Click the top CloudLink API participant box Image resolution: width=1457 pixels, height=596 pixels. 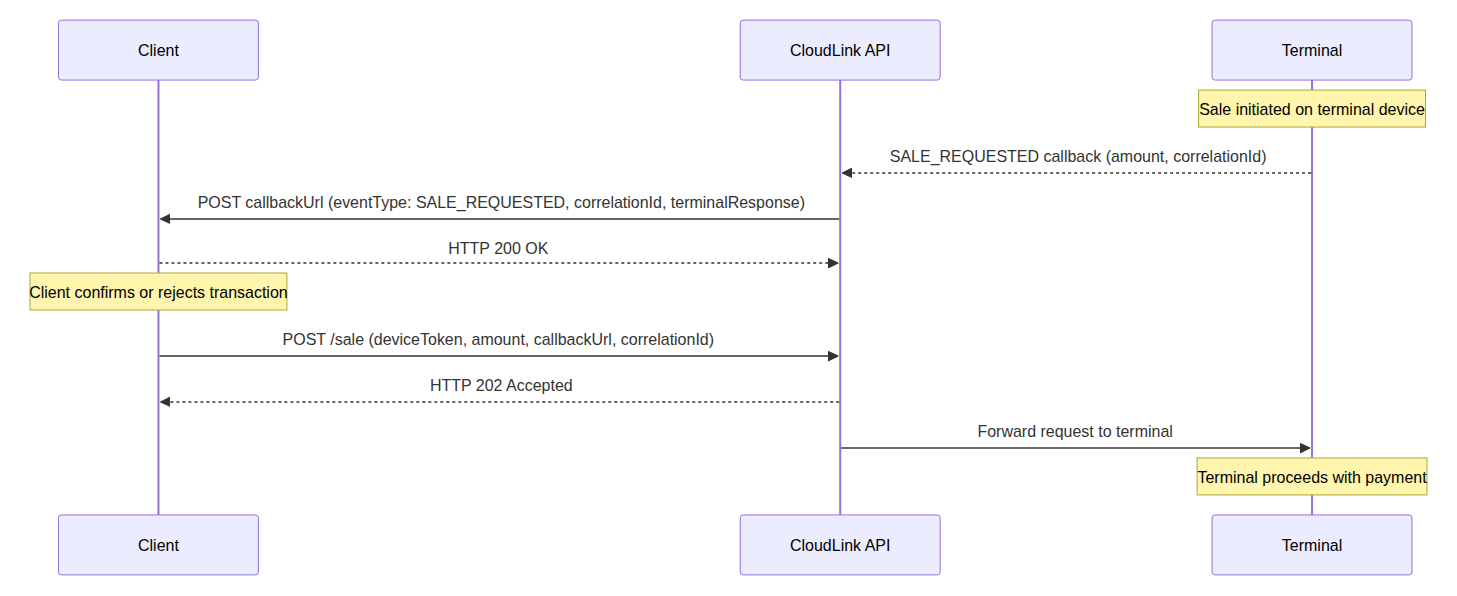tap(840, 50)
